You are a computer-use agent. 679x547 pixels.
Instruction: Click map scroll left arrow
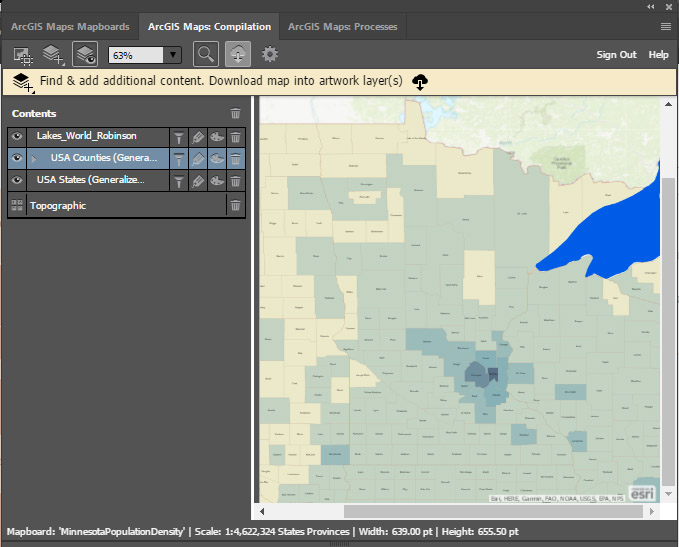tap(262, 511)
